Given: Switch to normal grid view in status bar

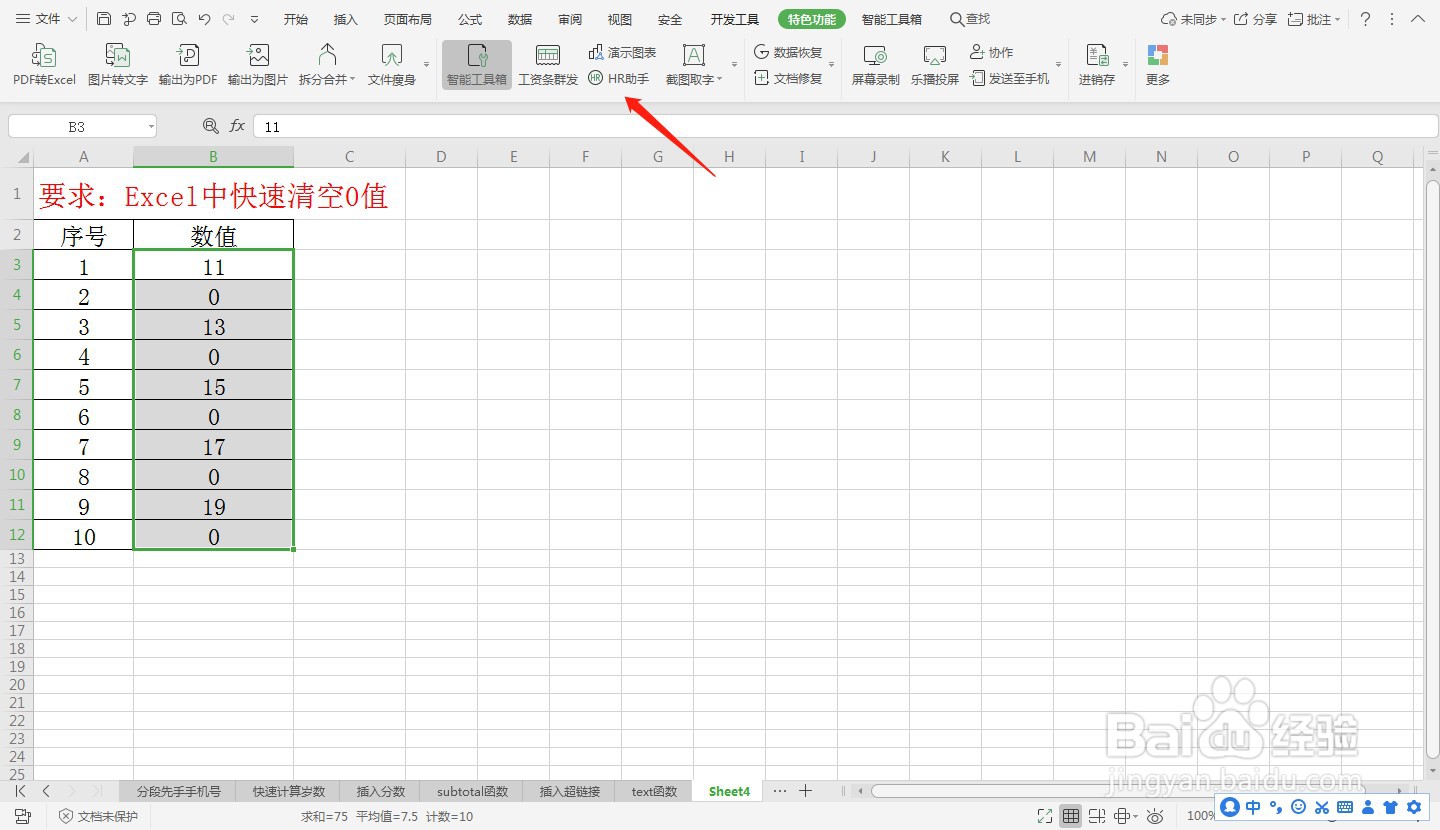Looking at the screenshot, I should pos(1071,816).
